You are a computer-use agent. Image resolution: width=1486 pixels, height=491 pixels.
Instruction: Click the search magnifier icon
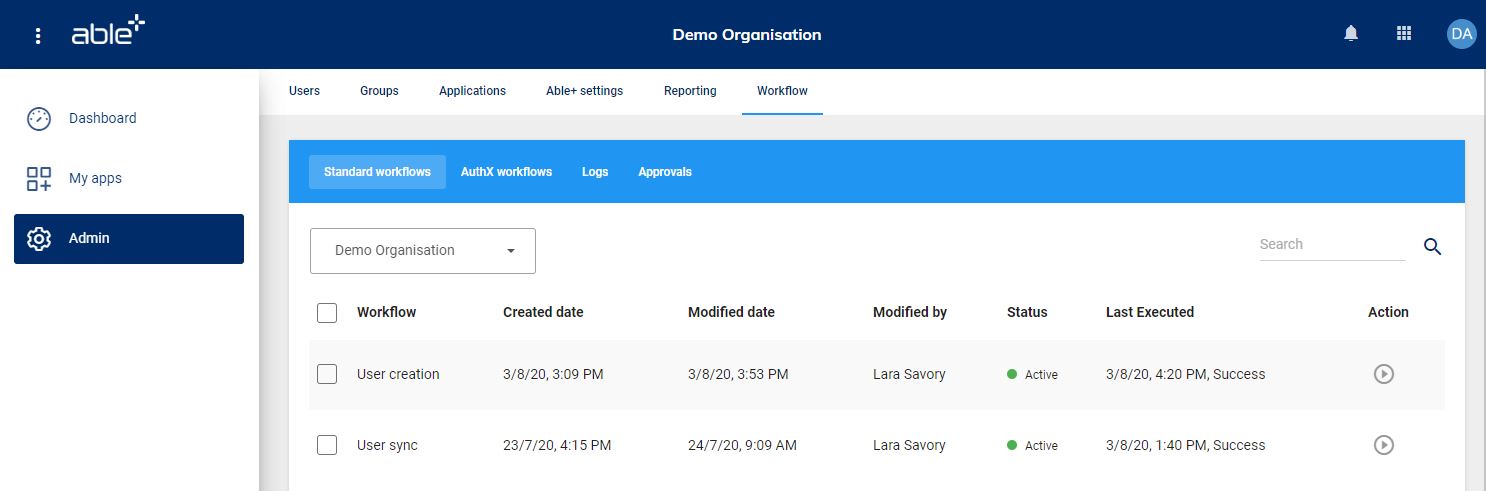click(x=1432, y=247)
